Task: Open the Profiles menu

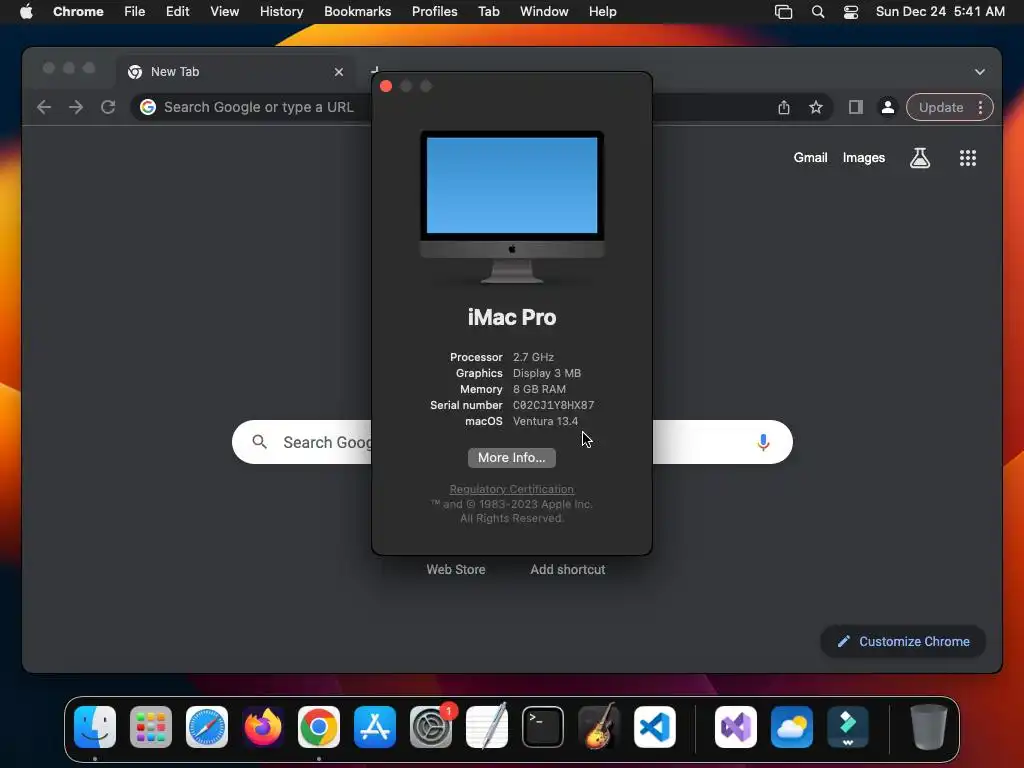Action: [x=434, y=12]
